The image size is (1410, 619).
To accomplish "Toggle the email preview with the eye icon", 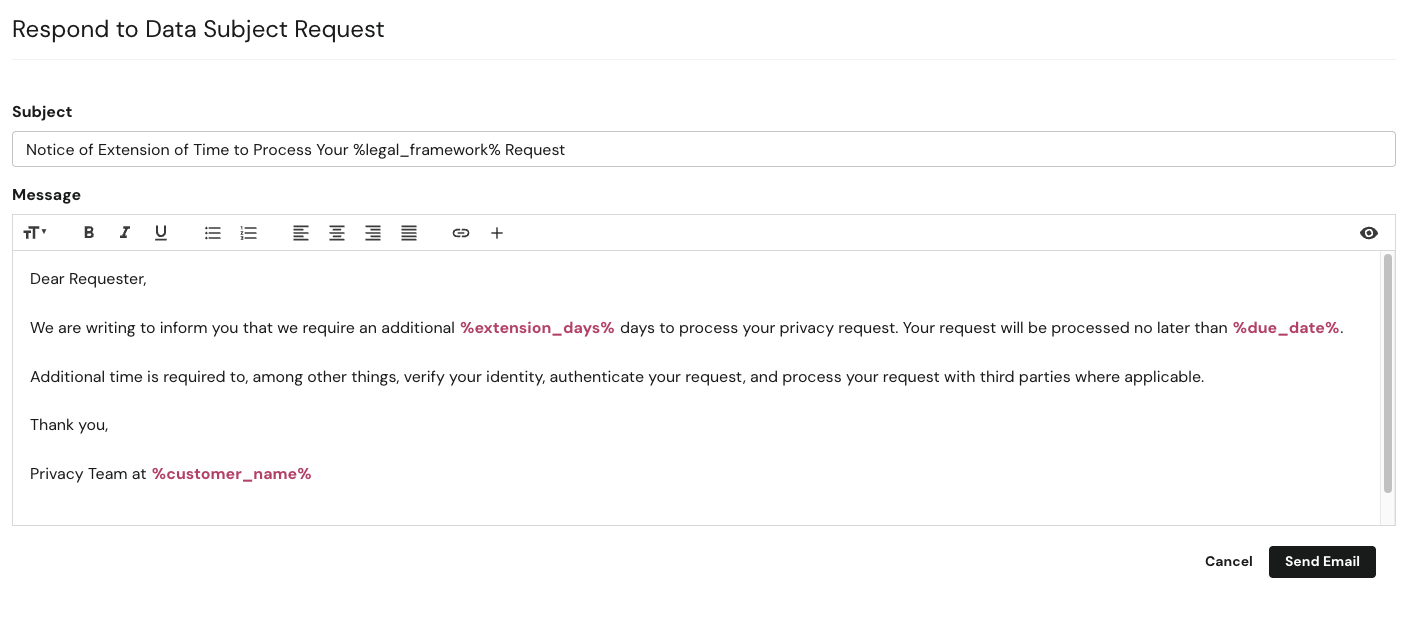I will 1368,232.
